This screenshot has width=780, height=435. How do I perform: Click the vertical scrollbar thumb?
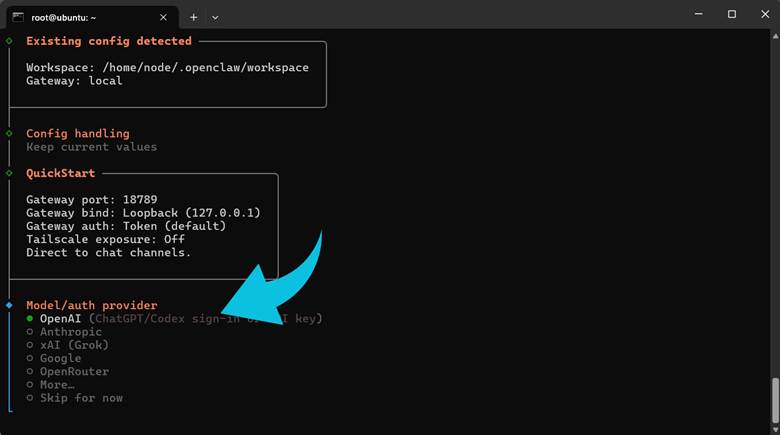(x=776, y=400)
